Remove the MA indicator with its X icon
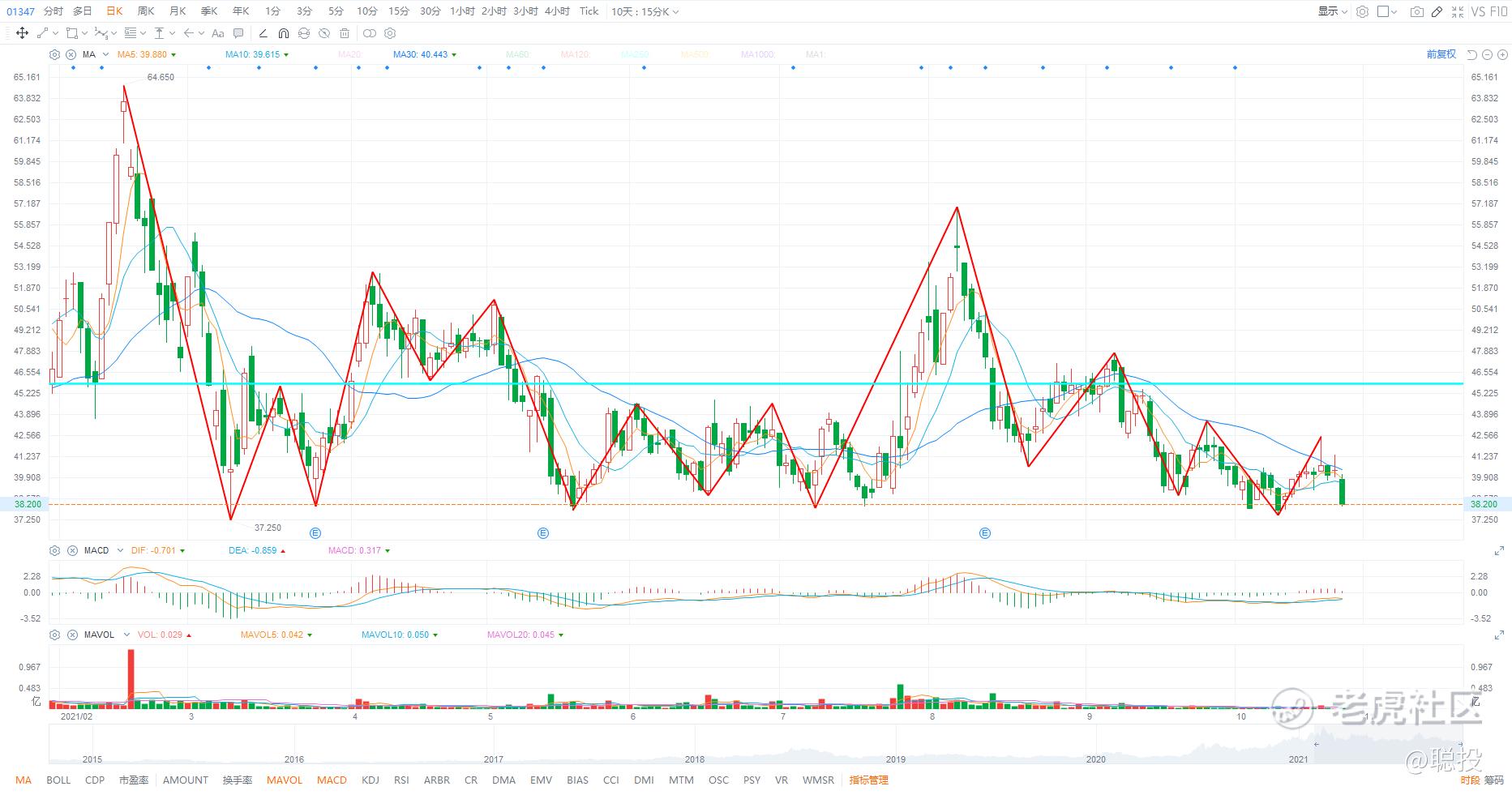1512x795 pixels. (71, 54)
